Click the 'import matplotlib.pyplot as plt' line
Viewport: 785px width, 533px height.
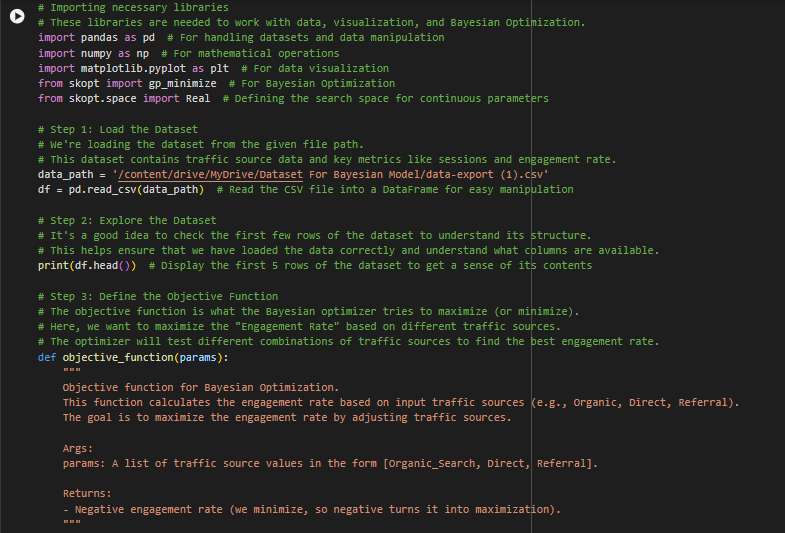(x=213, y=68)
